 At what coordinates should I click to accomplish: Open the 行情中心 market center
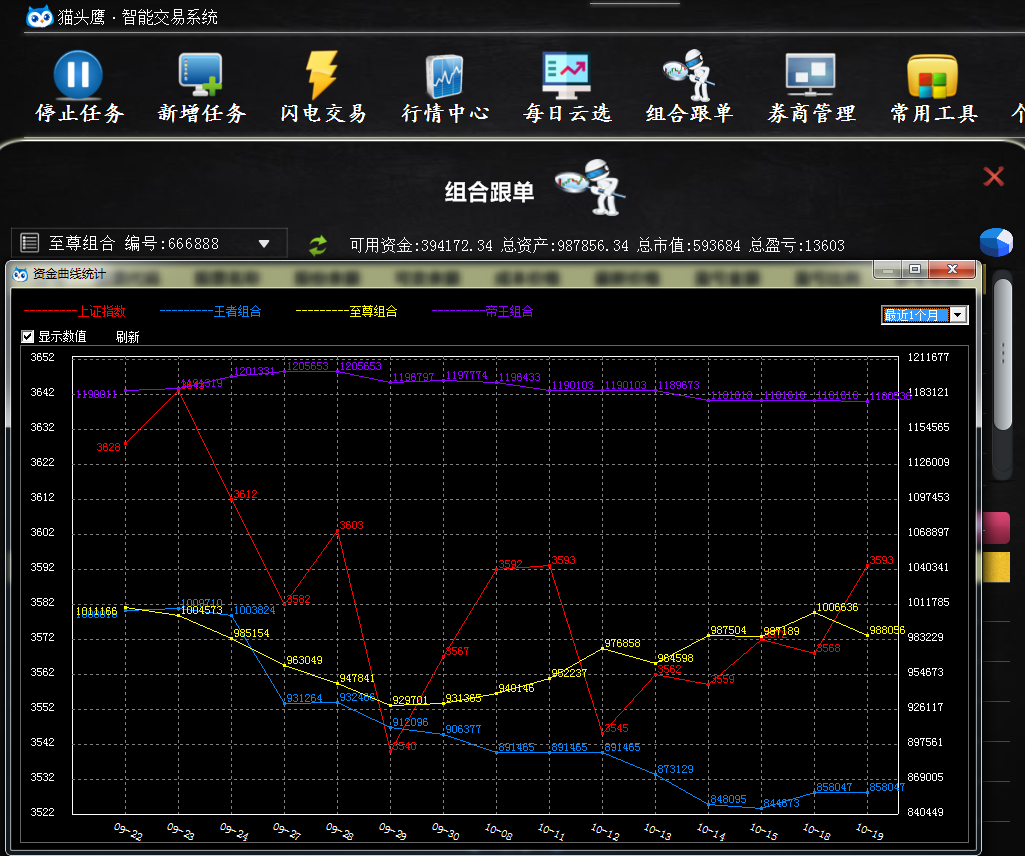(x=445, y=75)
